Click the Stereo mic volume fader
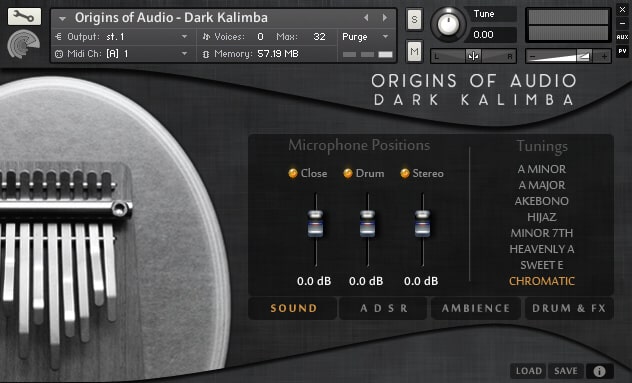 click(x=422, y=223)
